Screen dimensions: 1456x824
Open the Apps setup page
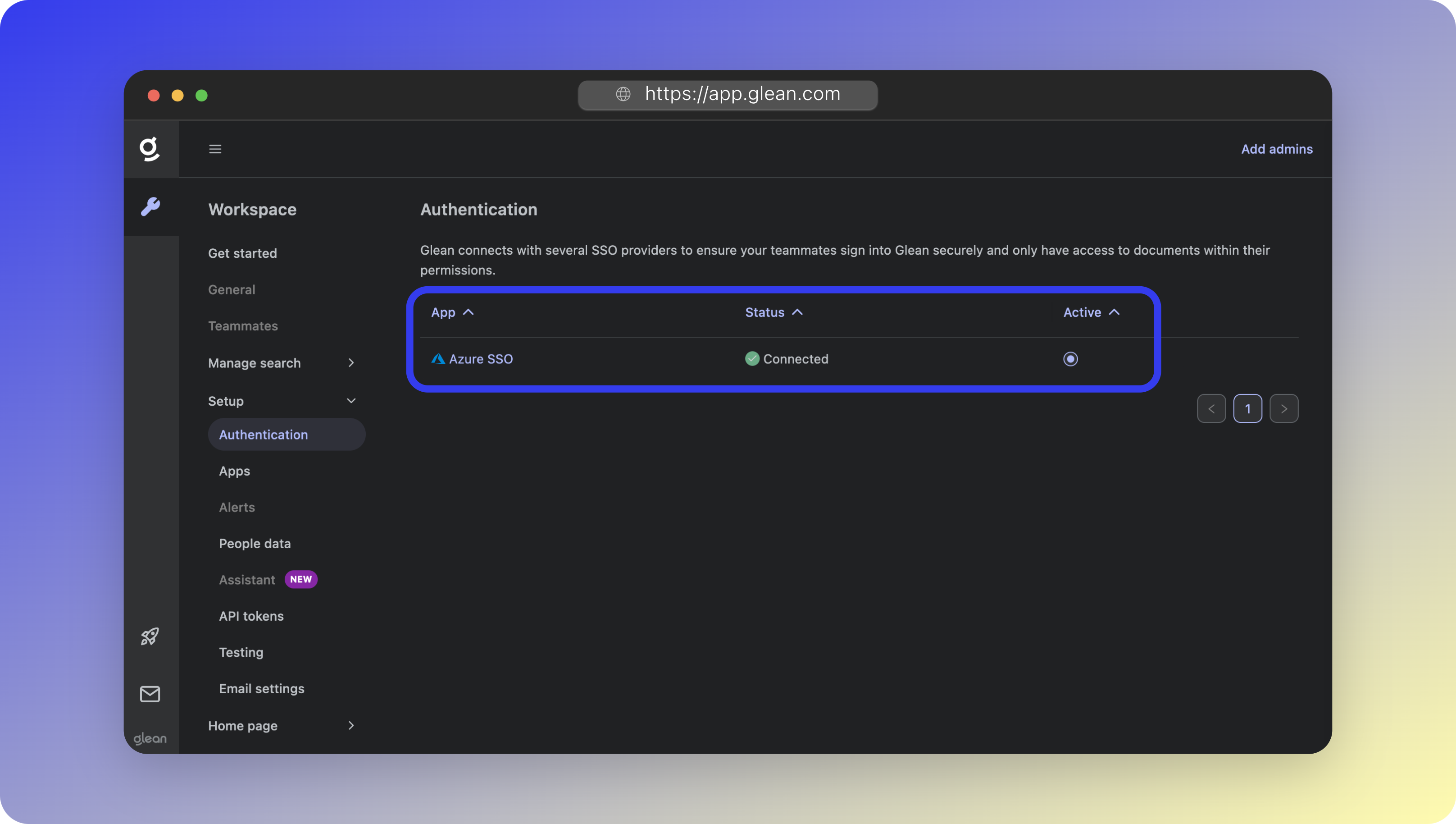pos(235,471)
